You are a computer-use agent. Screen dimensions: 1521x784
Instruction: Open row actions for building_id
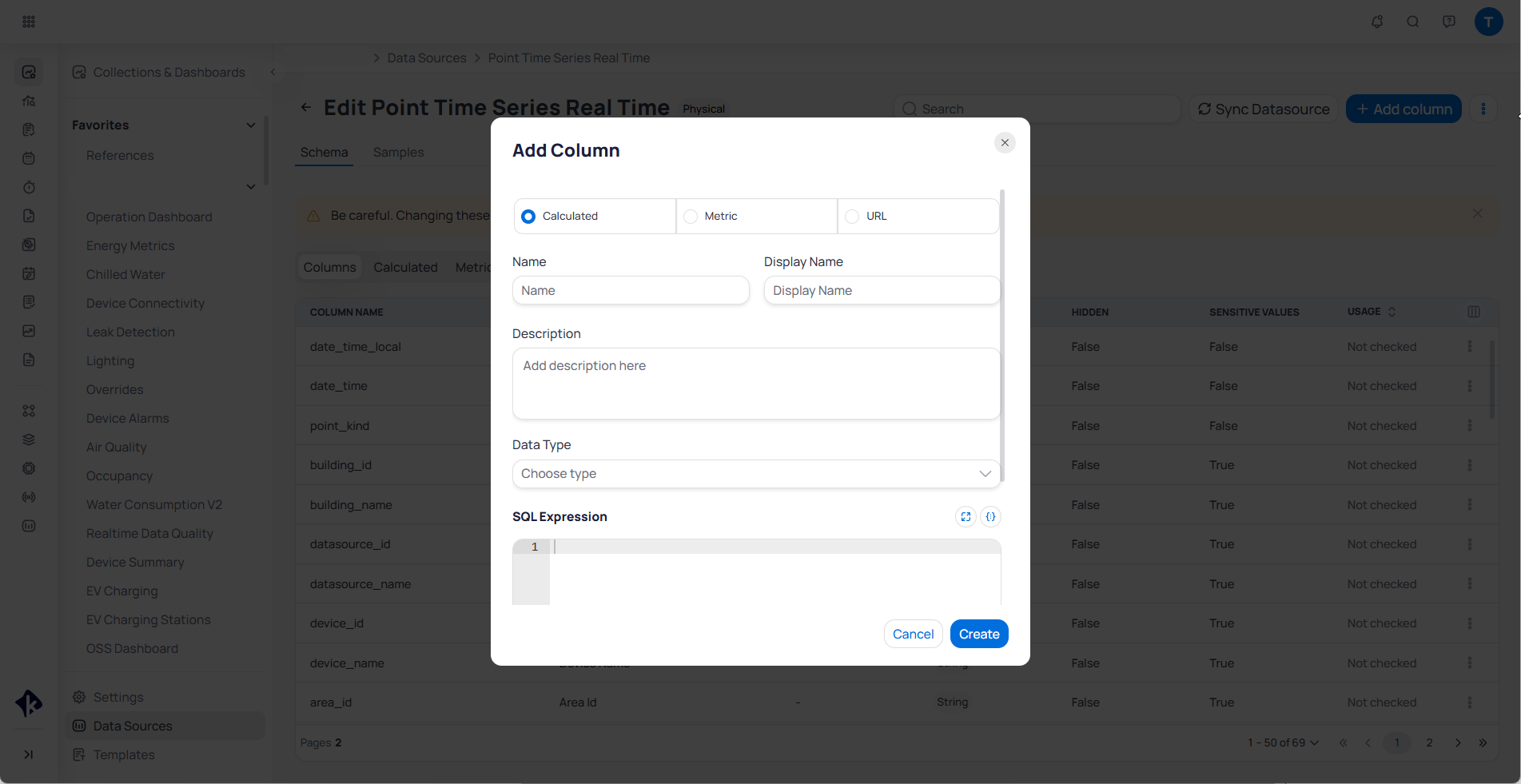pyautogui.click(x=1469, y=464)
